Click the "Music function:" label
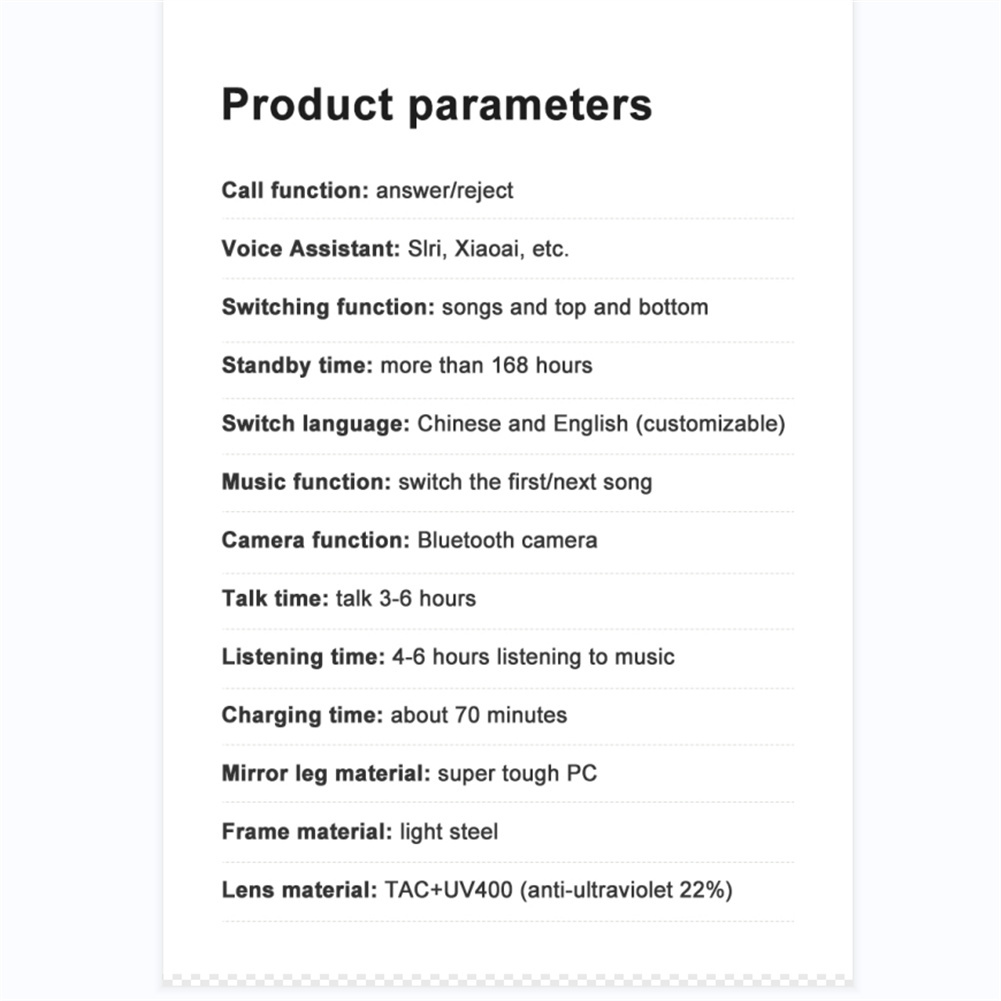 coord(306,482)
